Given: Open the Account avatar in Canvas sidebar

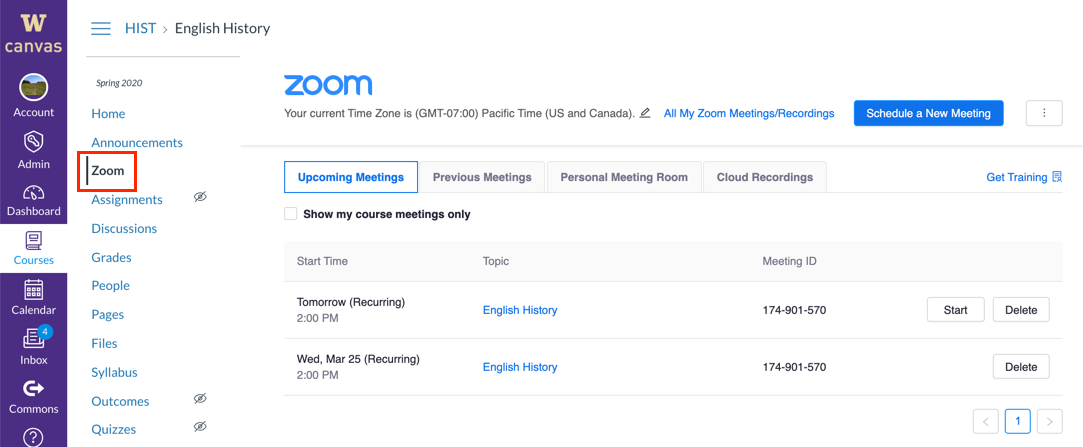Looking at the screenshot, I should (x=33, y=88).
